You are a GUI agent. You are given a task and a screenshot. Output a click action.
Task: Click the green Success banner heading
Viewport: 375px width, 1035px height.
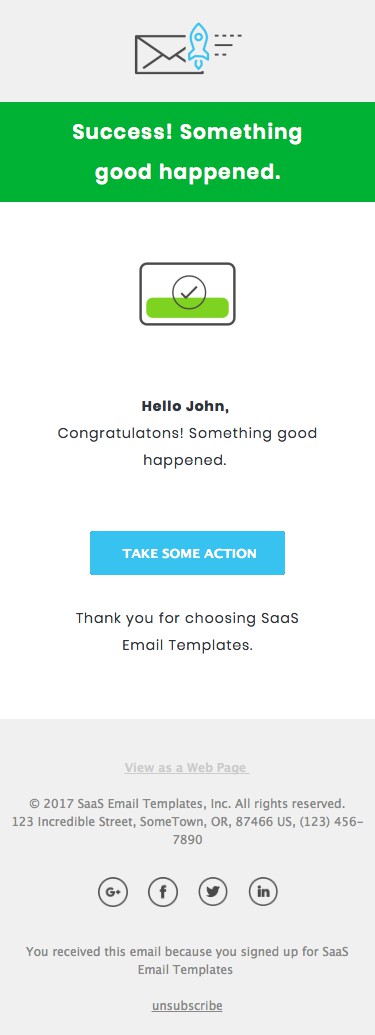point(188,152)
